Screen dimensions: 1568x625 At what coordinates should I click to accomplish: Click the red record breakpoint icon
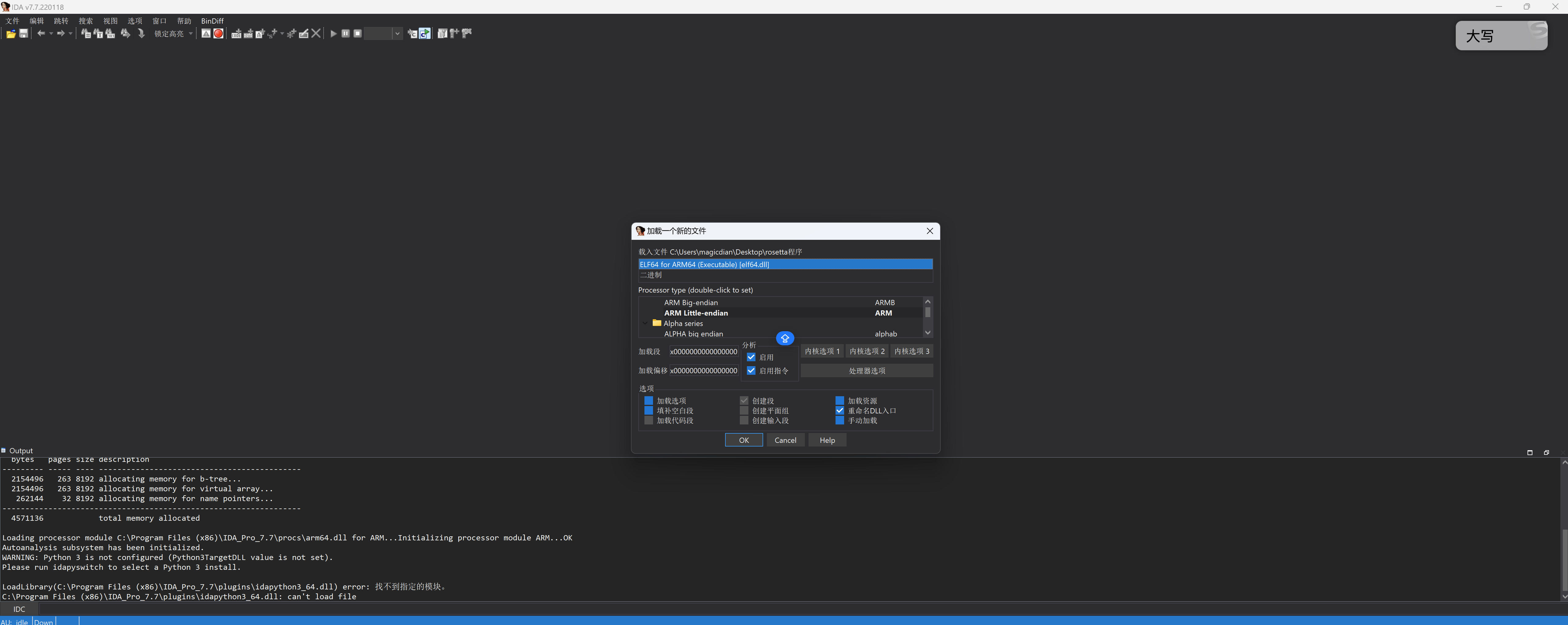pyautogui.click(x=218, y=33)
